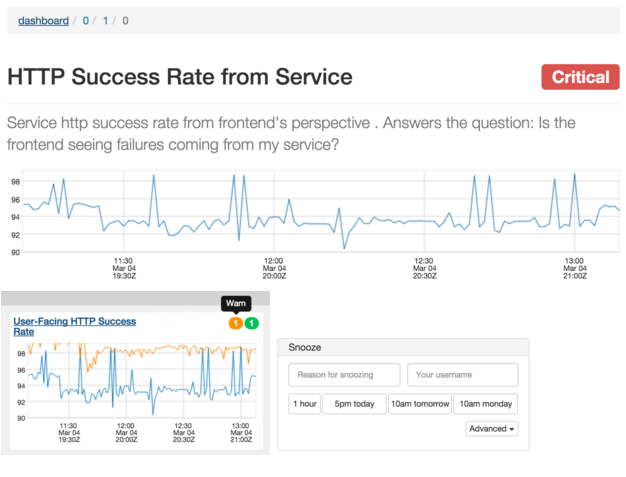Click the Snooze panel header
Screen dimensions: 626x477
pyautogui.click(x=402, y=347)
